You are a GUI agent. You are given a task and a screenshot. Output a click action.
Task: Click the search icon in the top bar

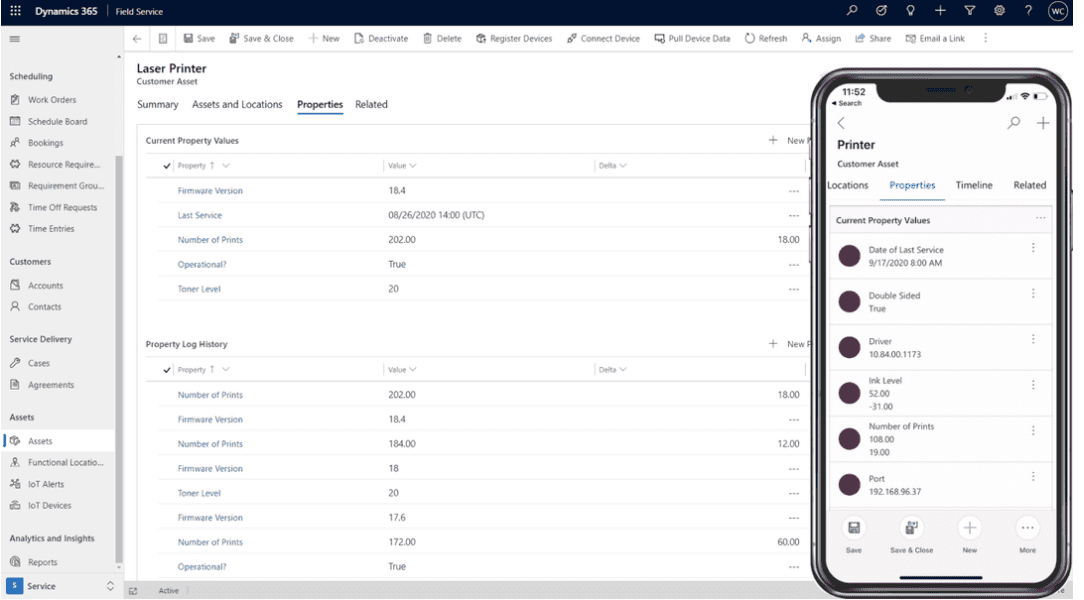pyautogui.click(x=852, y=10)
